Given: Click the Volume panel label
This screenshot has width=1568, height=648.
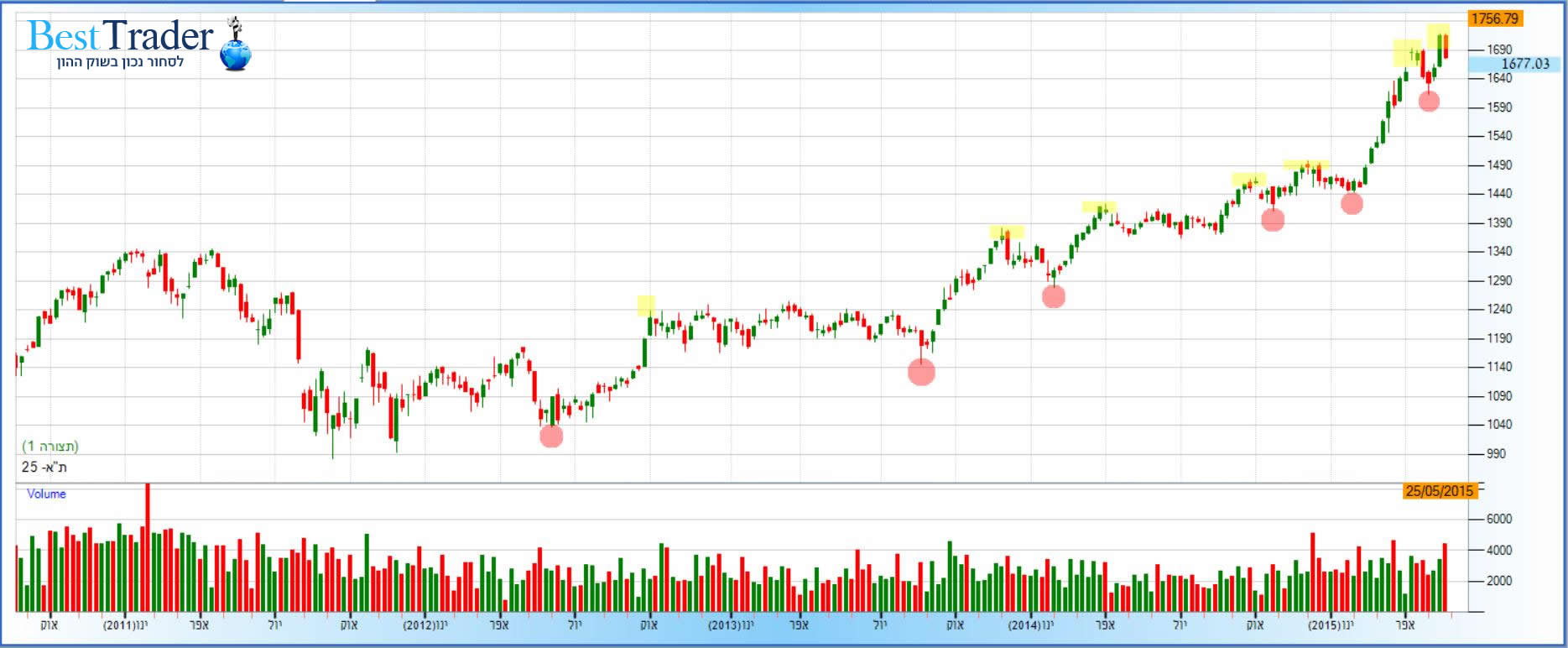Looking at the screenshot, I should (x=46, y=494).
